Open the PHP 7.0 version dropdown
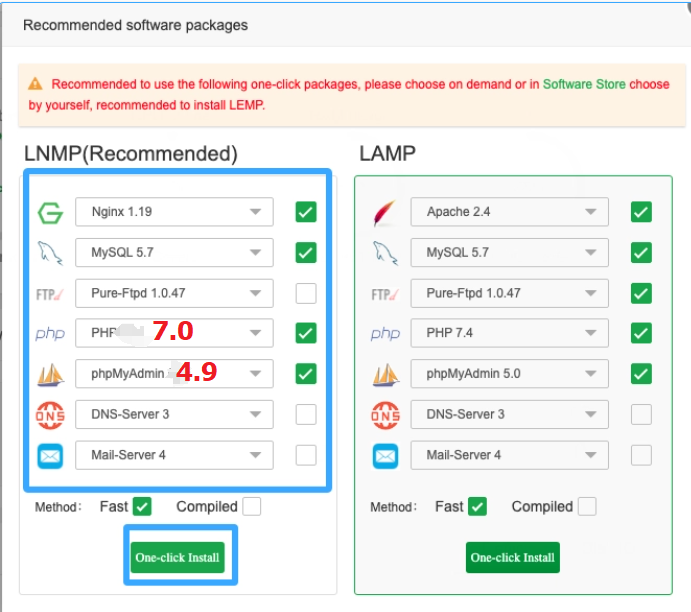The width and height of the screenshot is (691, 612). point(175,333)
